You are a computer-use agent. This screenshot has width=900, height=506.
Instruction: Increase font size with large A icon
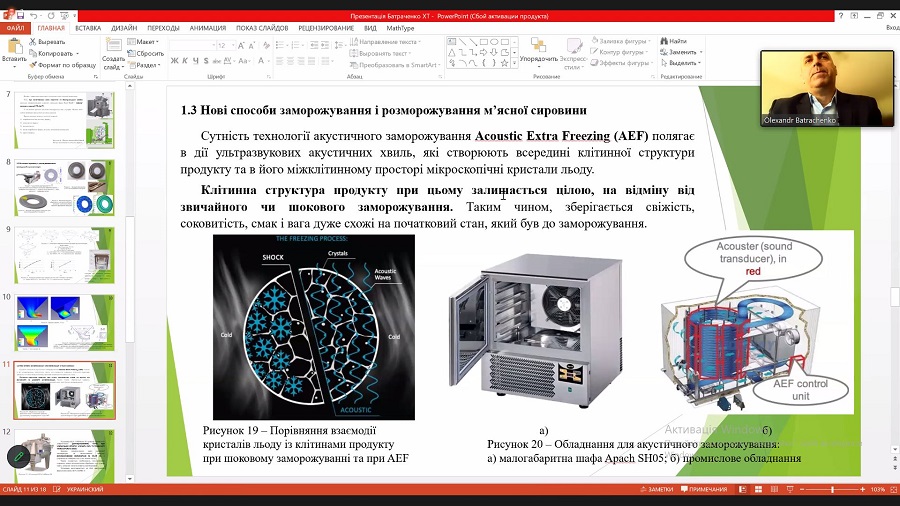tap(242, 45)
